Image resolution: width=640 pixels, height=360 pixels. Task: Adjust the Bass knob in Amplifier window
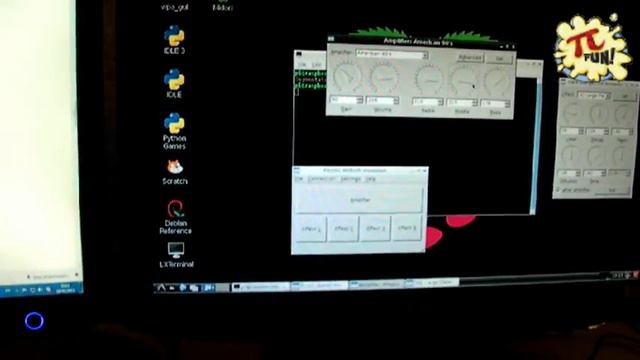coord(496,82)
